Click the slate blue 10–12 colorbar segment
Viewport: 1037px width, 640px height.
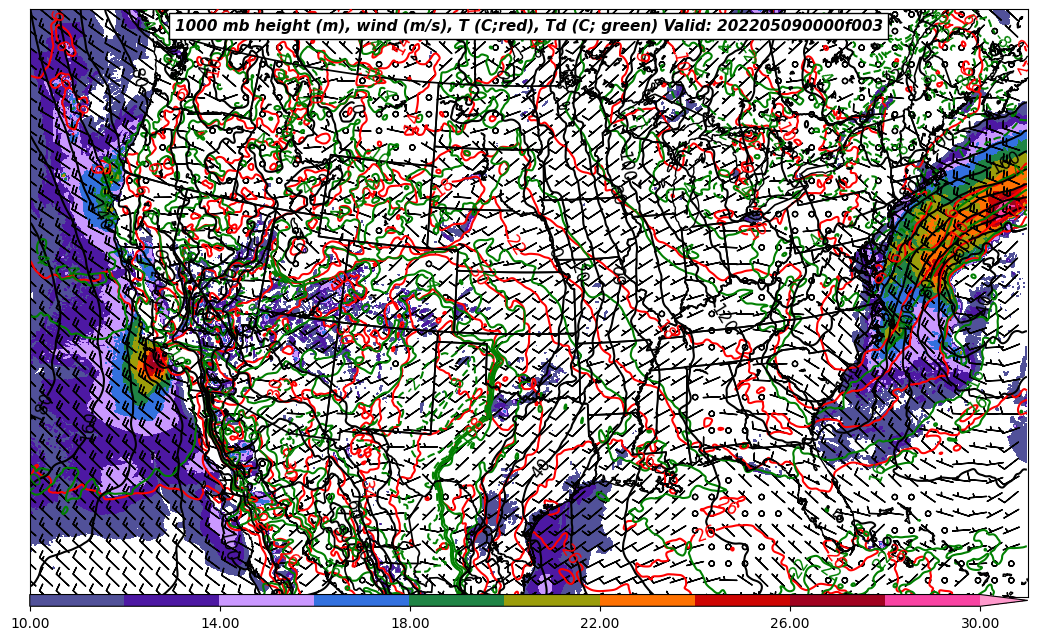coord(77,601)
